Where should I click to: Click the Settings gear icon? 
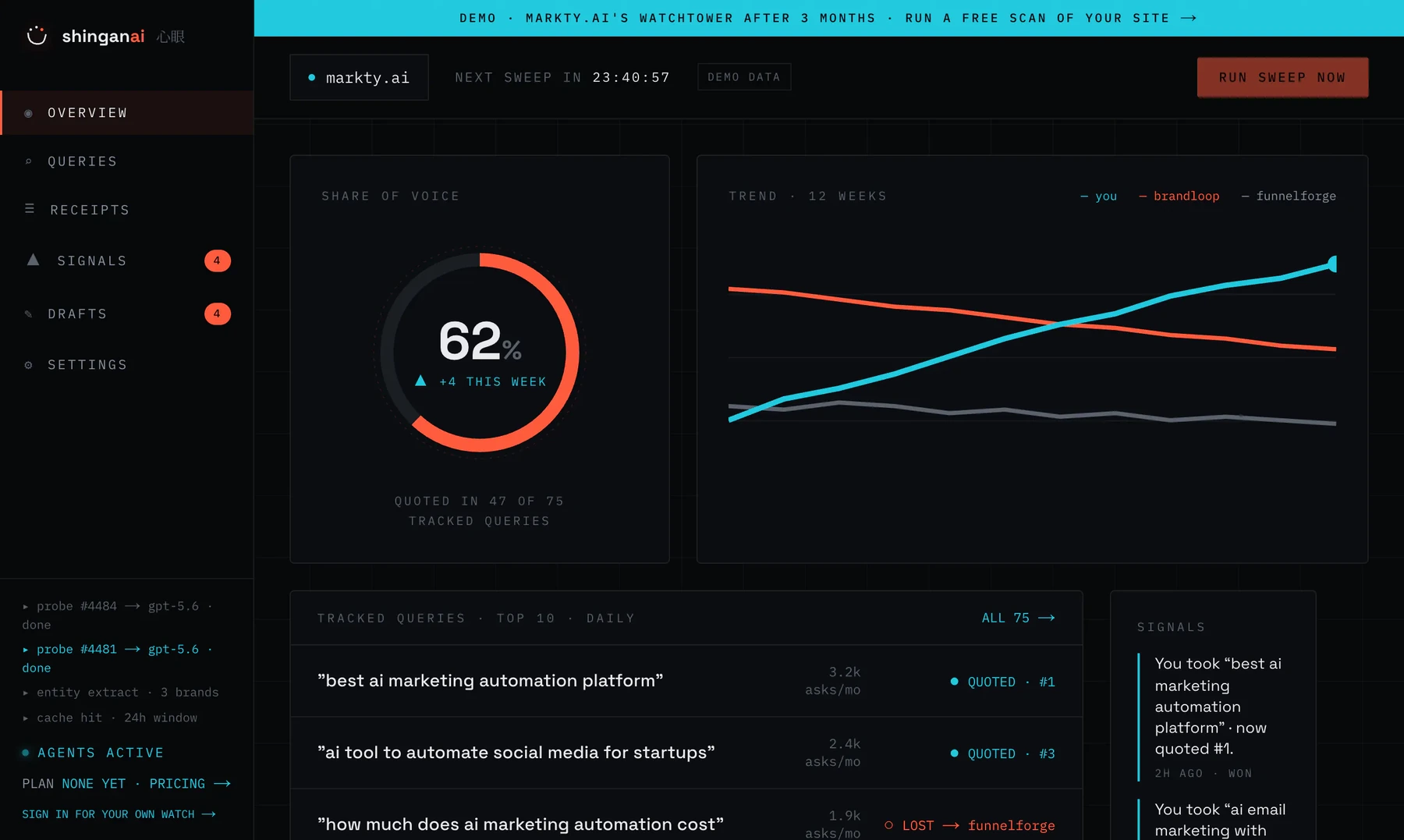pyautogui.click(x=29, y=364)
